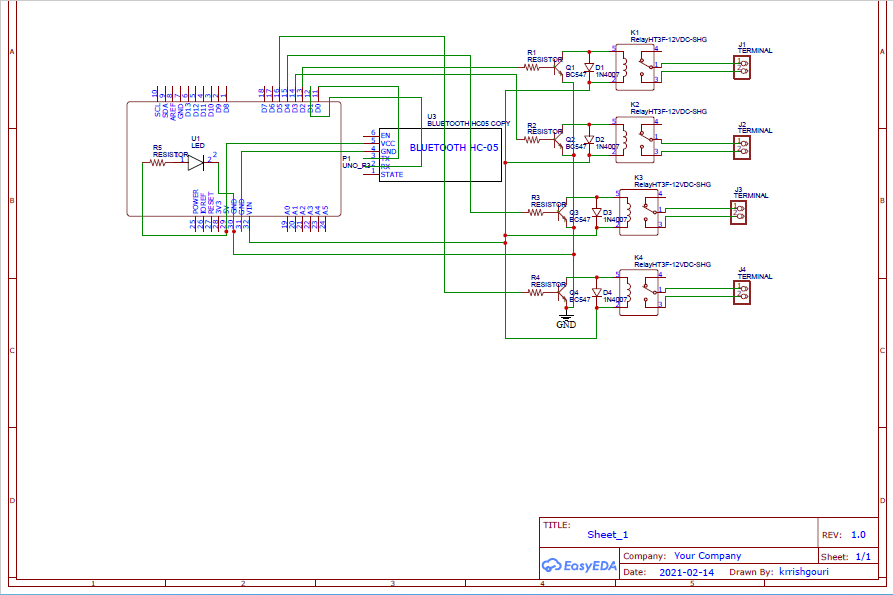Select the Q3 BC547 transistor symbol
This screenshot has width=893, height=595.
pyautogui.click(x=561, y=213)
